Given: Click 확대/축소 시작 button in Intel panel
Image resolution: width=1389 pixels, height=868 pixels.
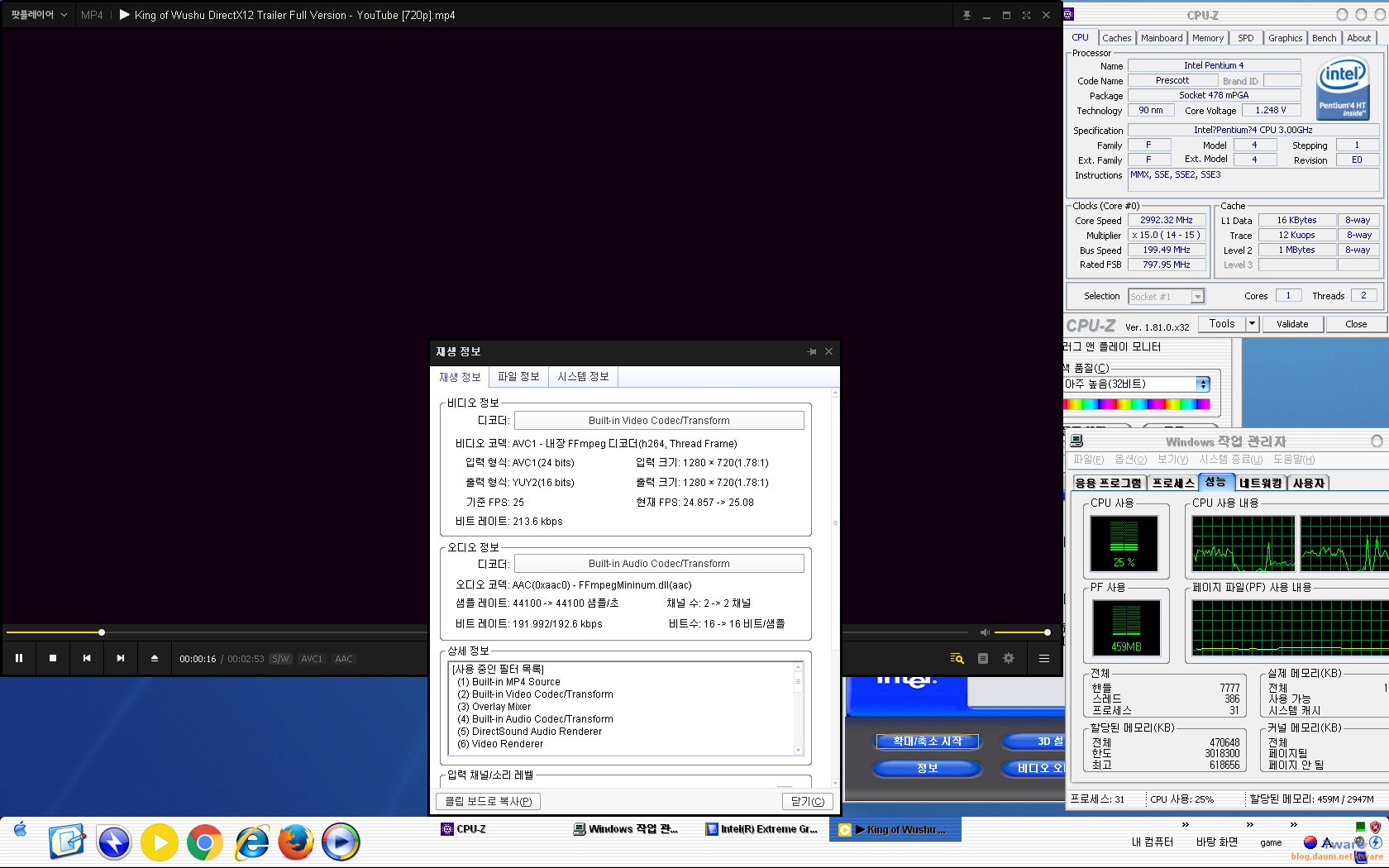Looking at the screenshot, I should click(x=928, y=742).
